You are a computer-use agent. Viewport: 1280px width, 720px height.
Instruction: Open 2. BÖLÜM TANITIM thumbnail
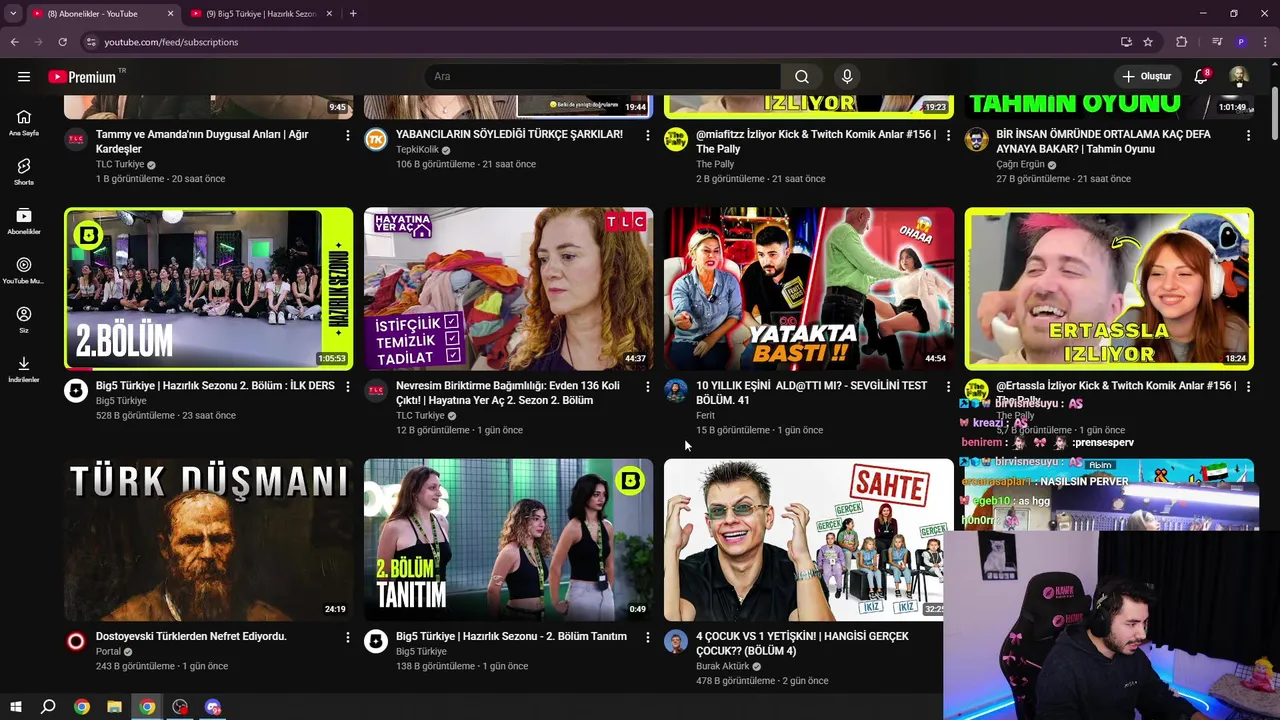tap(509, 540)
